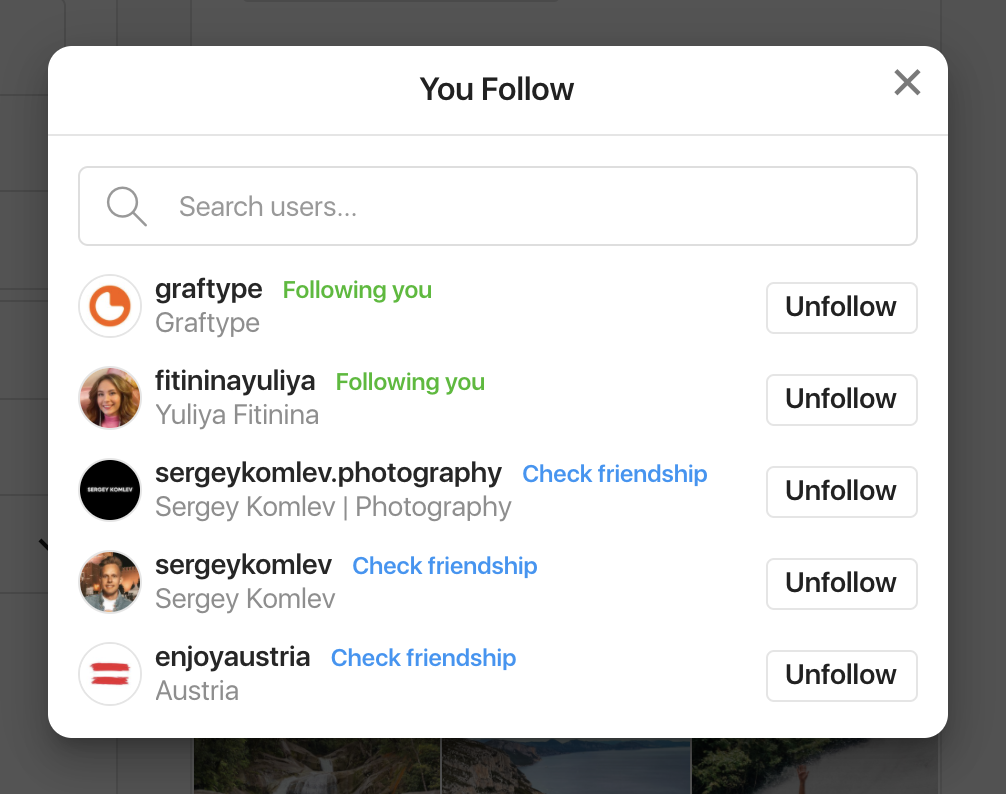Open fitininayuliya profile picture
The image size is (1006, 794).
click(110, 398)
